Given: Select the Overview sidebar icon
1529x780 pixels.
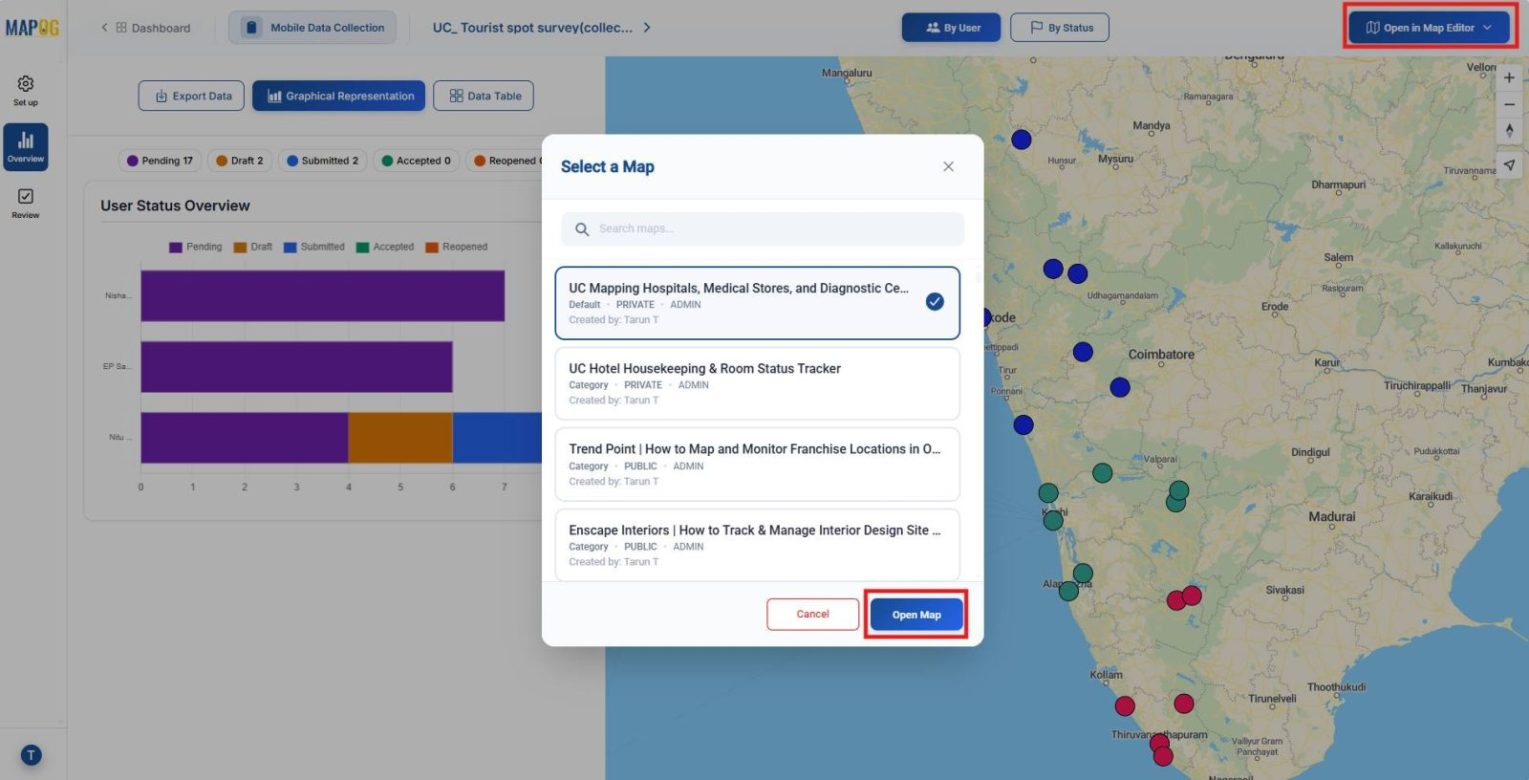Looking at the screenshot, I should click(x=25, y=145).
